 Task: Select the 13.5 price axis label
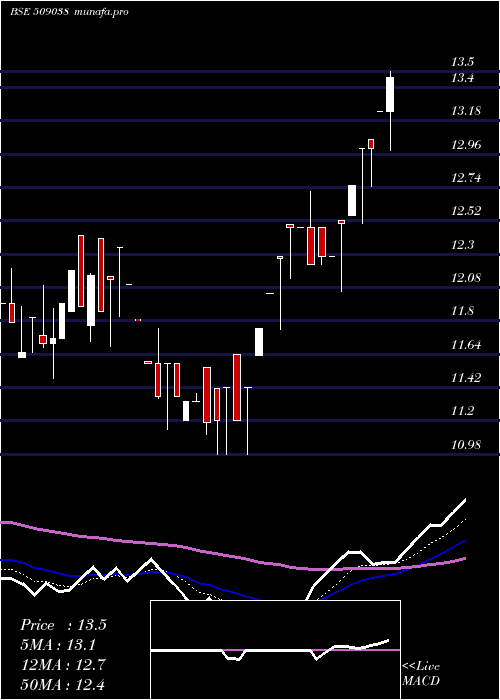coord(462,62)
